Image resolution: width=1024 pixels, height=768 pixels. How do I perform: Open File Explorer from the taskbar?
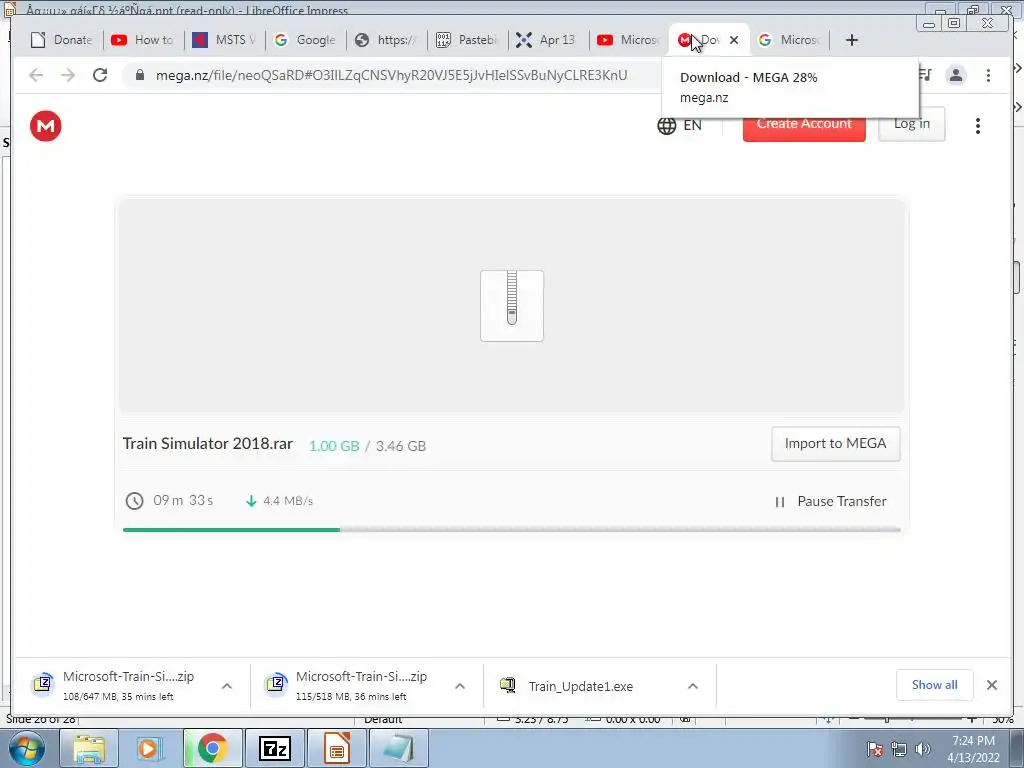pyautogui.click(x=89, y=748)
